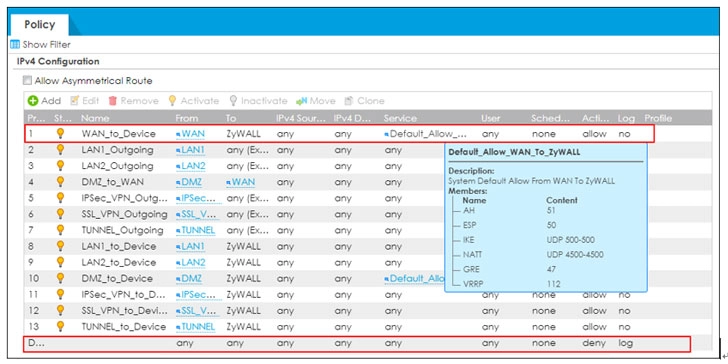Click status bulb of IPSec_VPN_to_Device rule
The height and width of the screenshot is (364, 728).
(60, 294)
